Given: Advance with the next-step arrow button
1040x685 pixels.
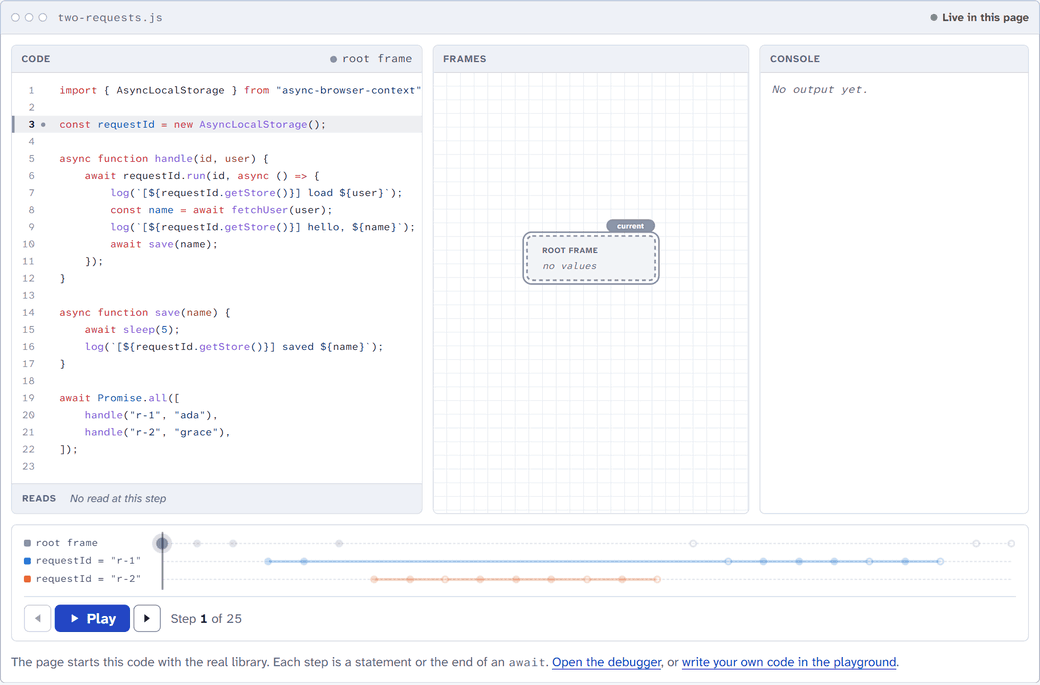Looking at the screenshot, I should tap(147, 619).
